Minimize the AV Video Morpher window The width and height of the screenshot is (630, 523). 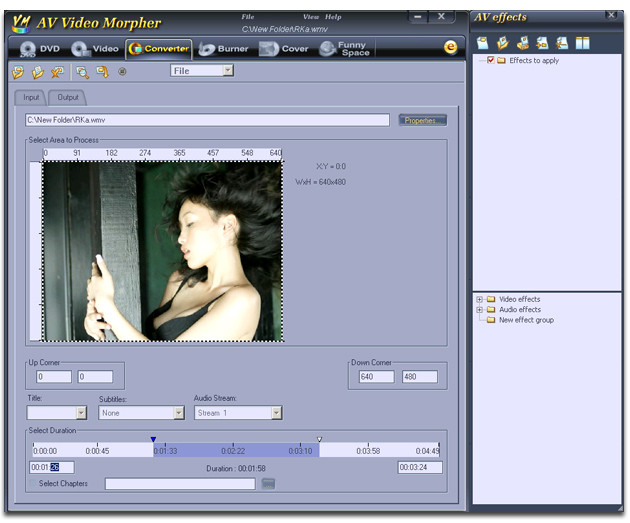418,16
